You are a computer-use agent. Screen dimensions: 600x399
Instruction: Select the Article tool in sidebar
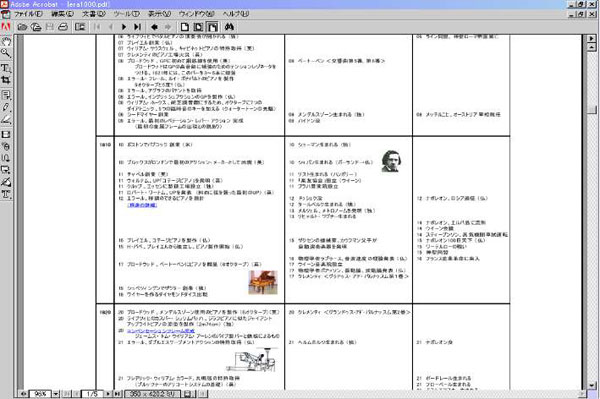pyautogui.click(x=6, y=158)
